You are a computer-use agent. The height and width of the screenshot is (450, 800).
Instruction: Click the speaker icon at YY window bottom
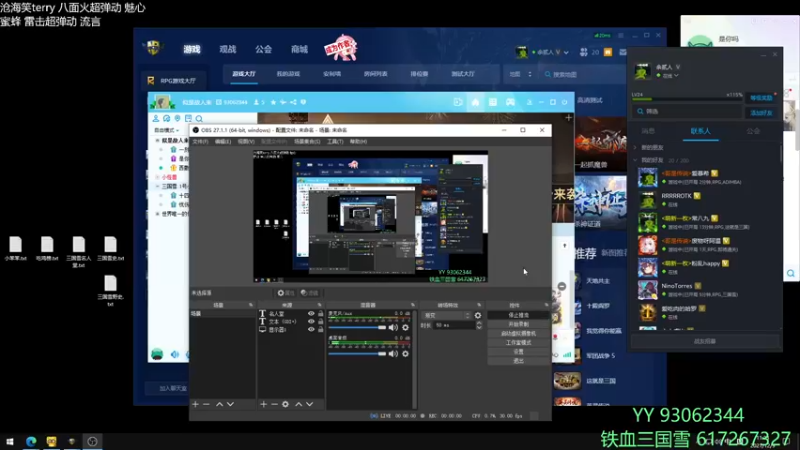coord(175,354)
